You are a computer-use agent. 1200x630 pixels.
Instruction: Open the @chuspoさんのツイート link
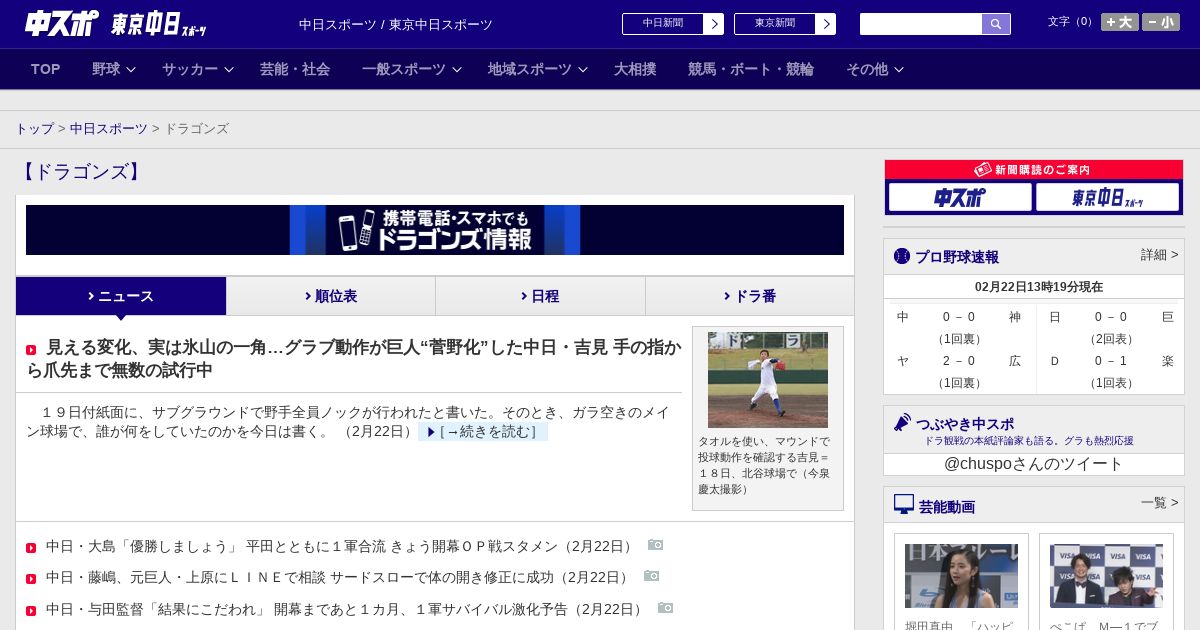[x=1034, y=464]
